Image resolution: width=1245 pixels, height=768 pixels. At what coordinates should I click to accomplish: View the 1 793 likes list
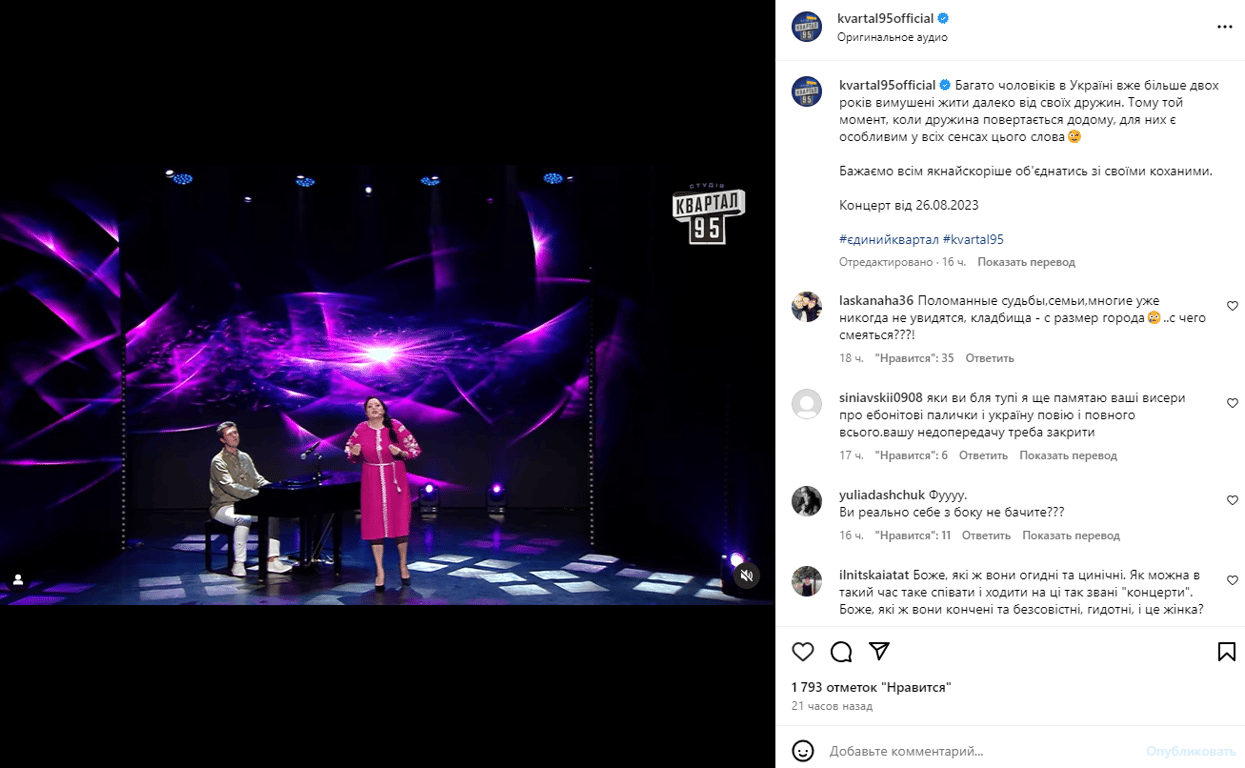pyautogui.click(x=871, y=687)
